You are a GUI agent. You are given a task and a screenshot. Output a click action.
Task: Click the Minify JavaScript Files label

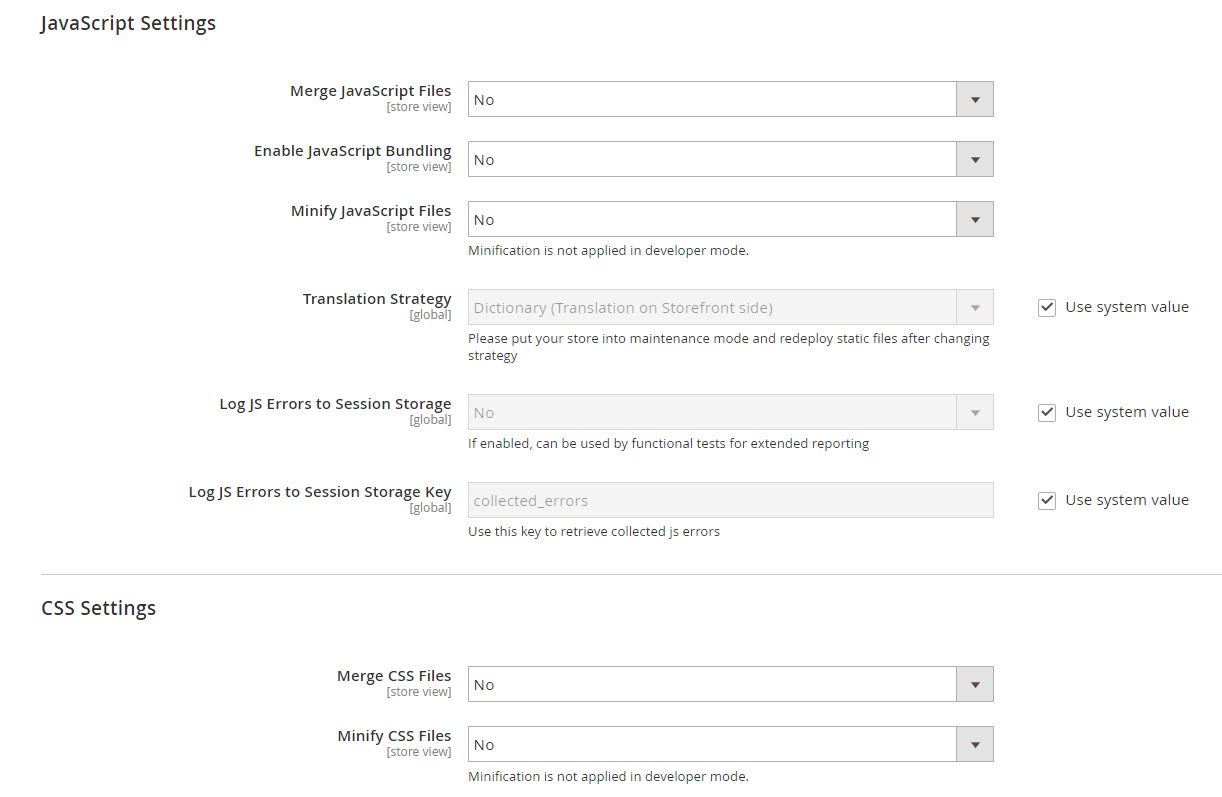371,211
